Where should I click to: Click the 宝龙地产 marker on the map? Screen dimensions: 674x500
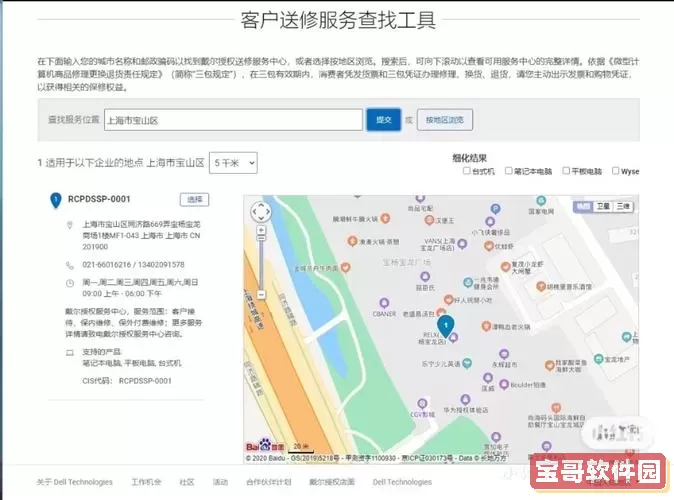pos(598,359)
